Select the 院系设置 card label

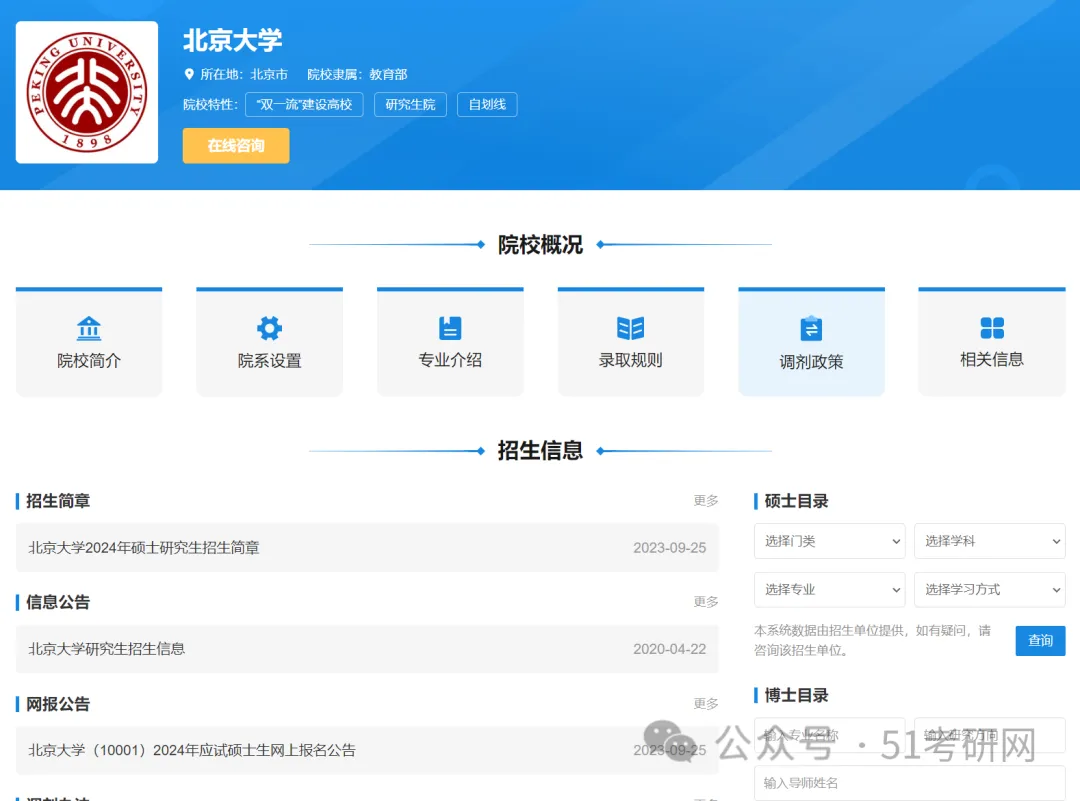269,360
